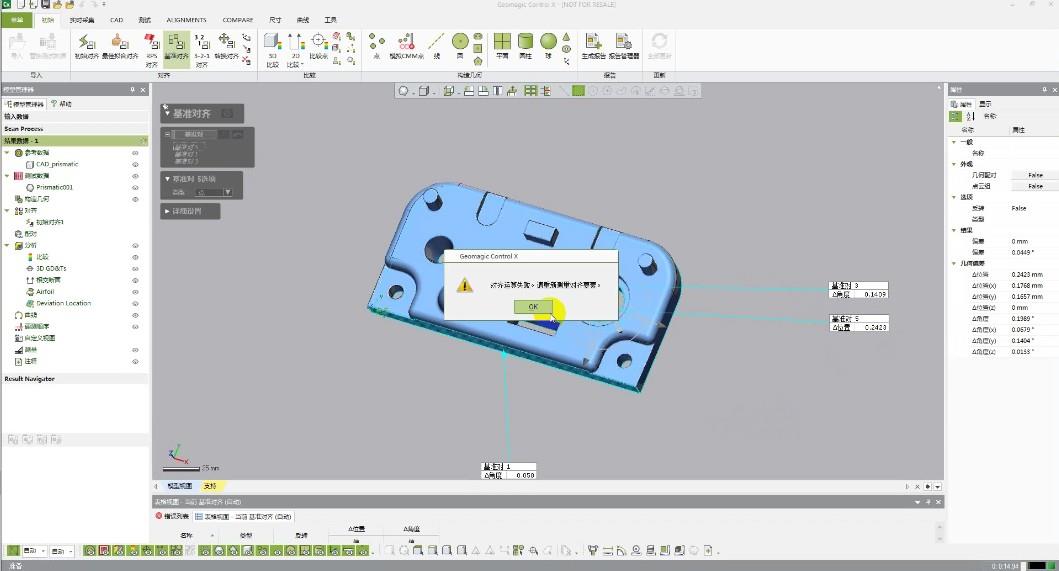Open the Result Navigator section

[74, 379]
